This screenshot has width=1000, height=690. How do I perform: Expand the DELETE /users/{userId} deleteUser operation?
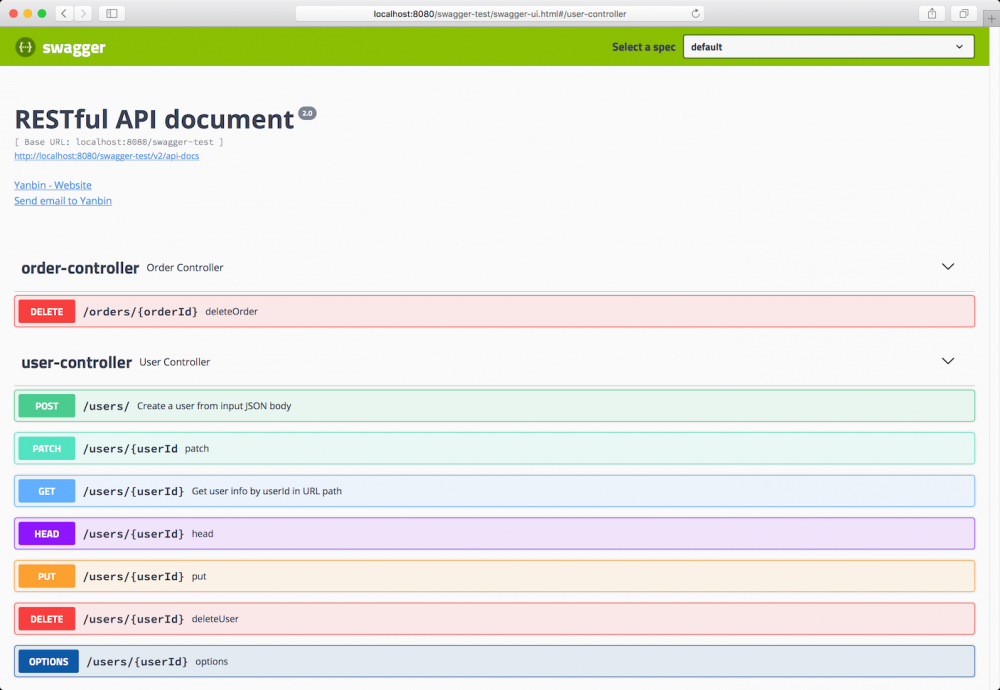494,619
